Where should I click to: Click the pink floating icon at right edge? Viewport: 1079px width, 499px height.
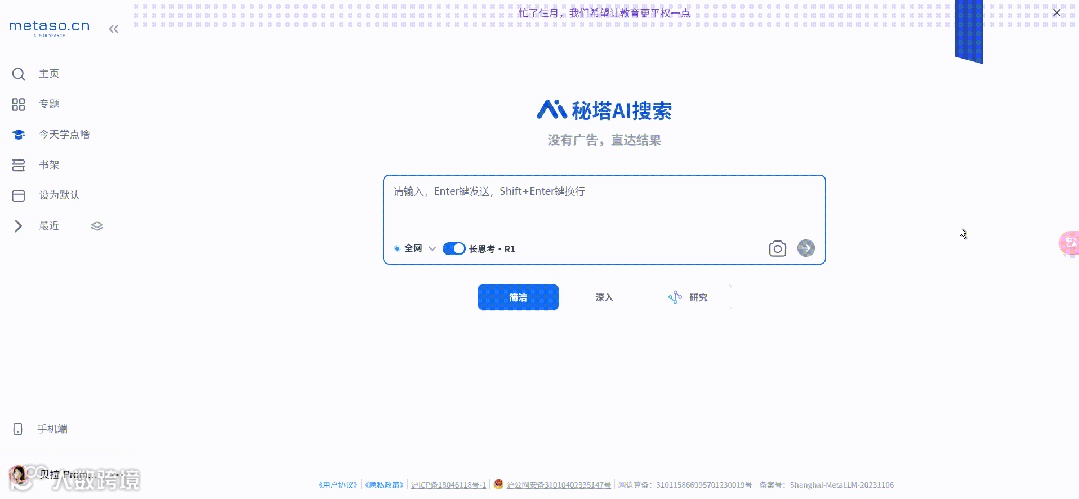pyautogui.click(x=1069, y=244)
